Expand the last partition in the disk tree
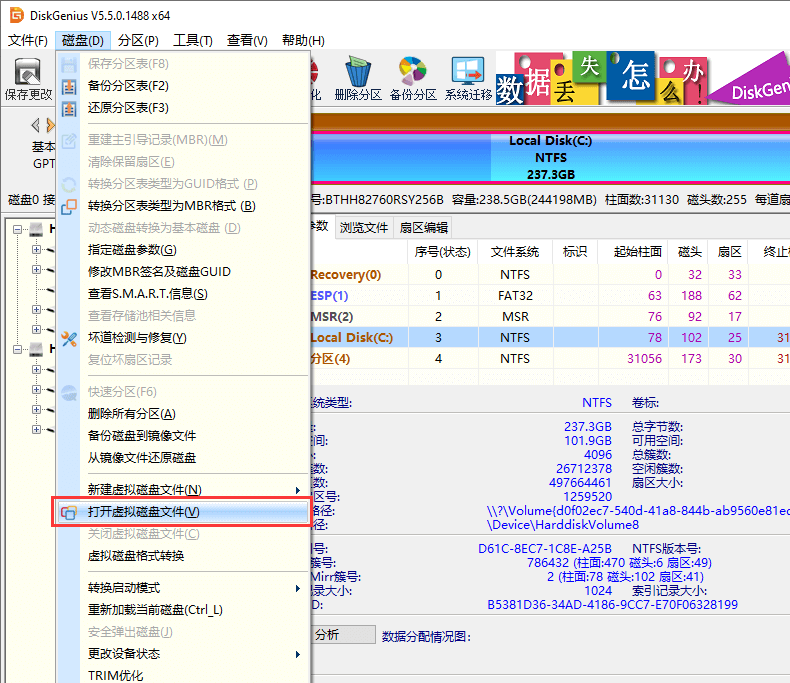790x683 pixels. click(x=36, y=430)
